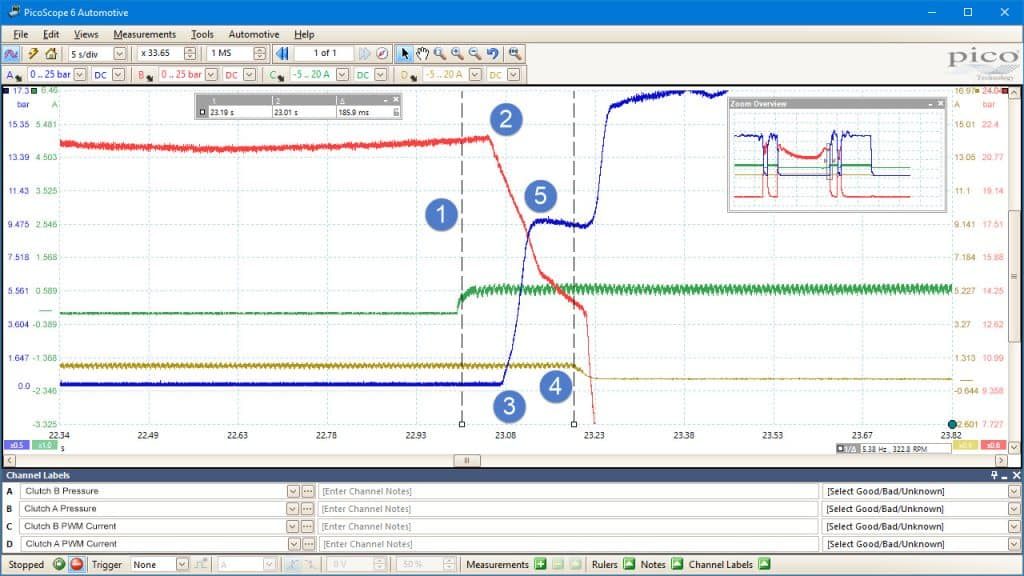The image size is (1024, 576).
Task: Select the zoom-in tool
Action: [x=458, y=54]
